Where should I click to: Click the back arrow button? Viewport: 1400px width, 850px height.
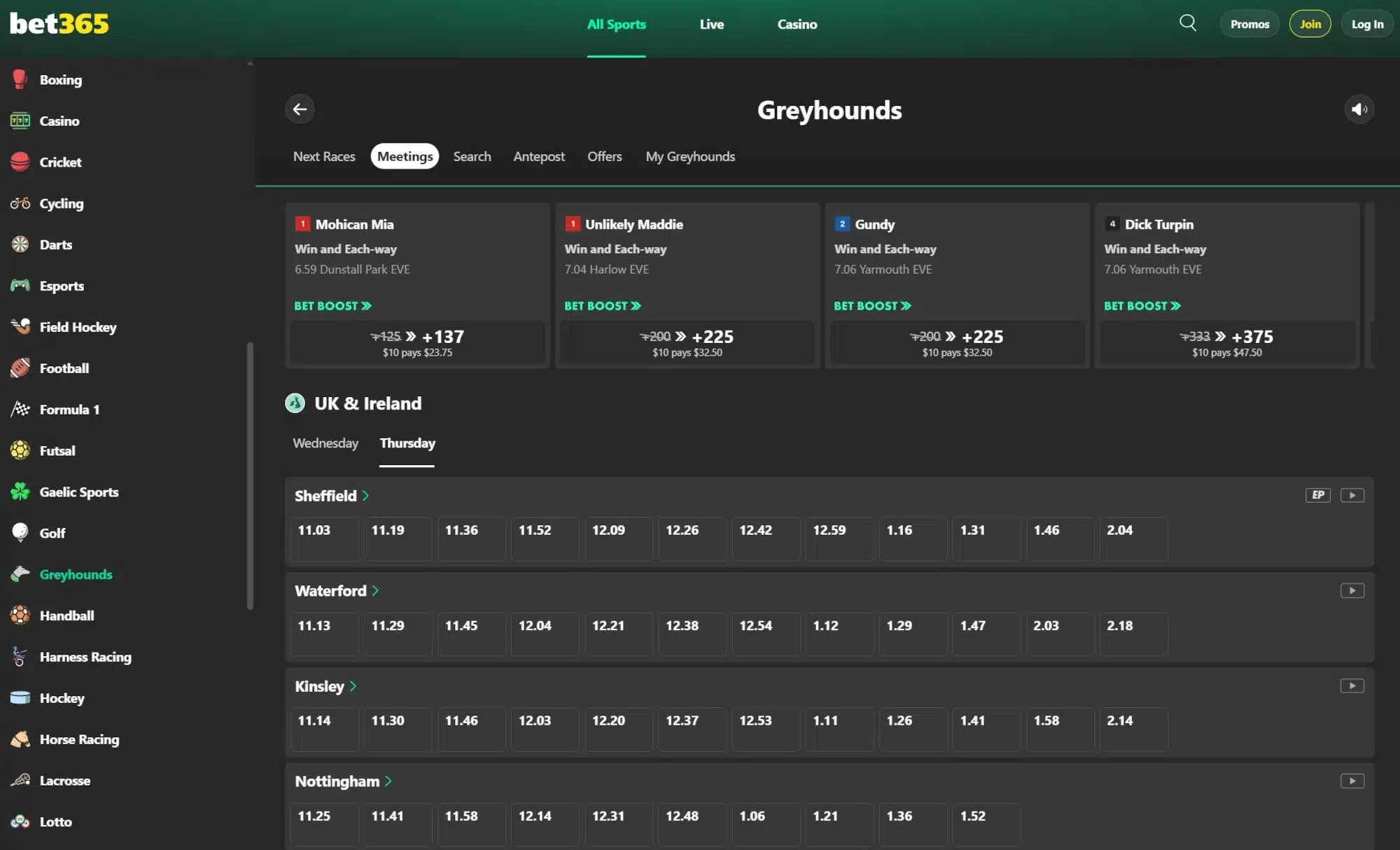coord(300,109)
